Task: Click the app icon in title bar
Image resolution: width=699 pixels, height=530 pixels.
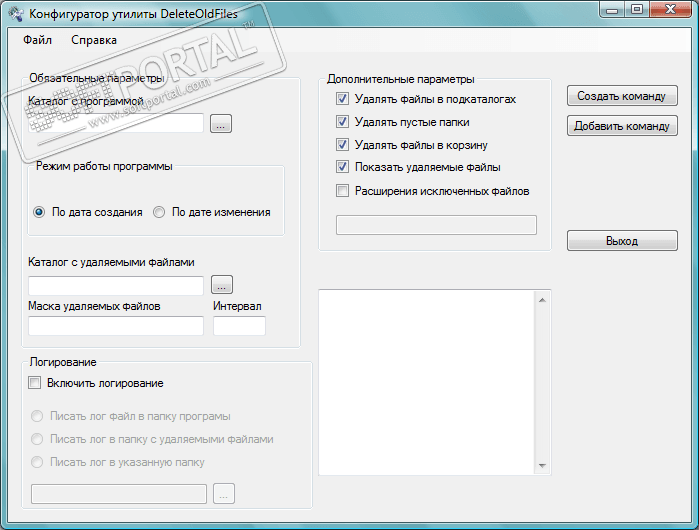Action: (17, 13)
